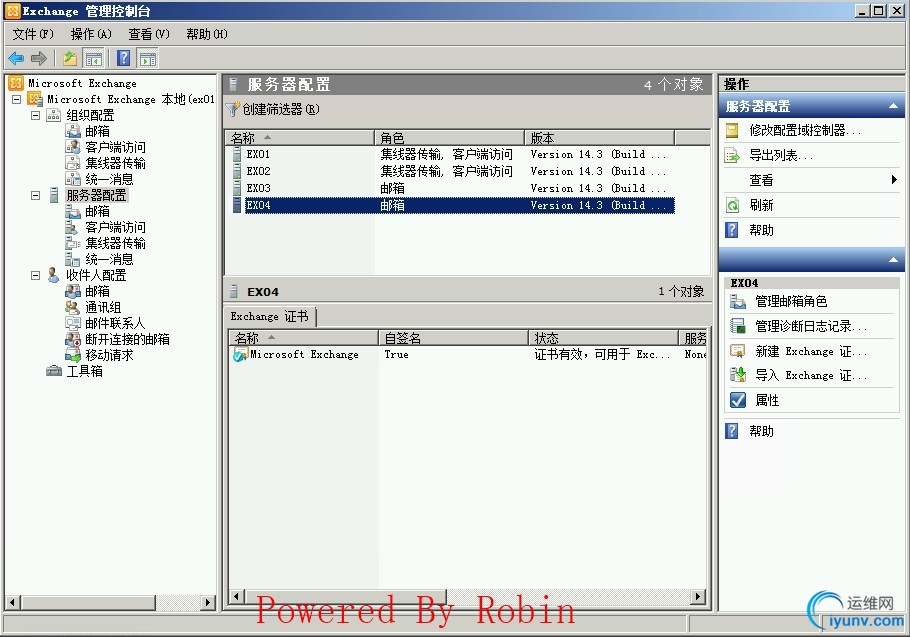Select 集线器传输 under 组织配置

click(x=115, y=163)
